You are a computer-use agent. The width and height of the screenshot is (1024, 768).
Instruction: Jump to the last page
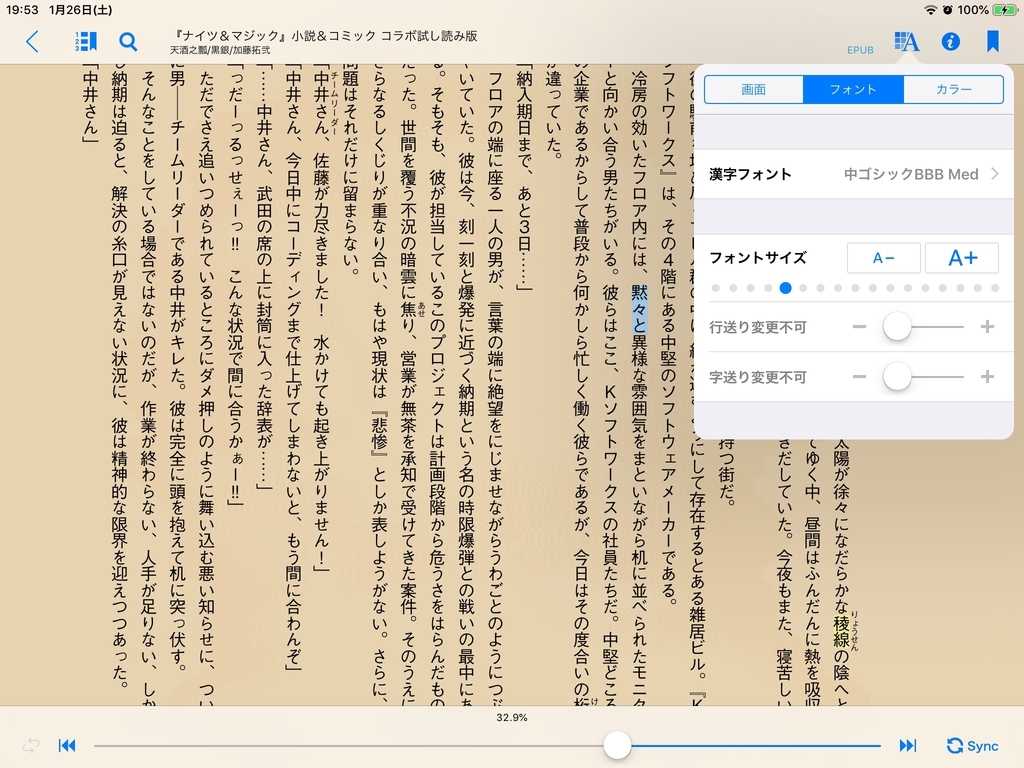point(908,745)
